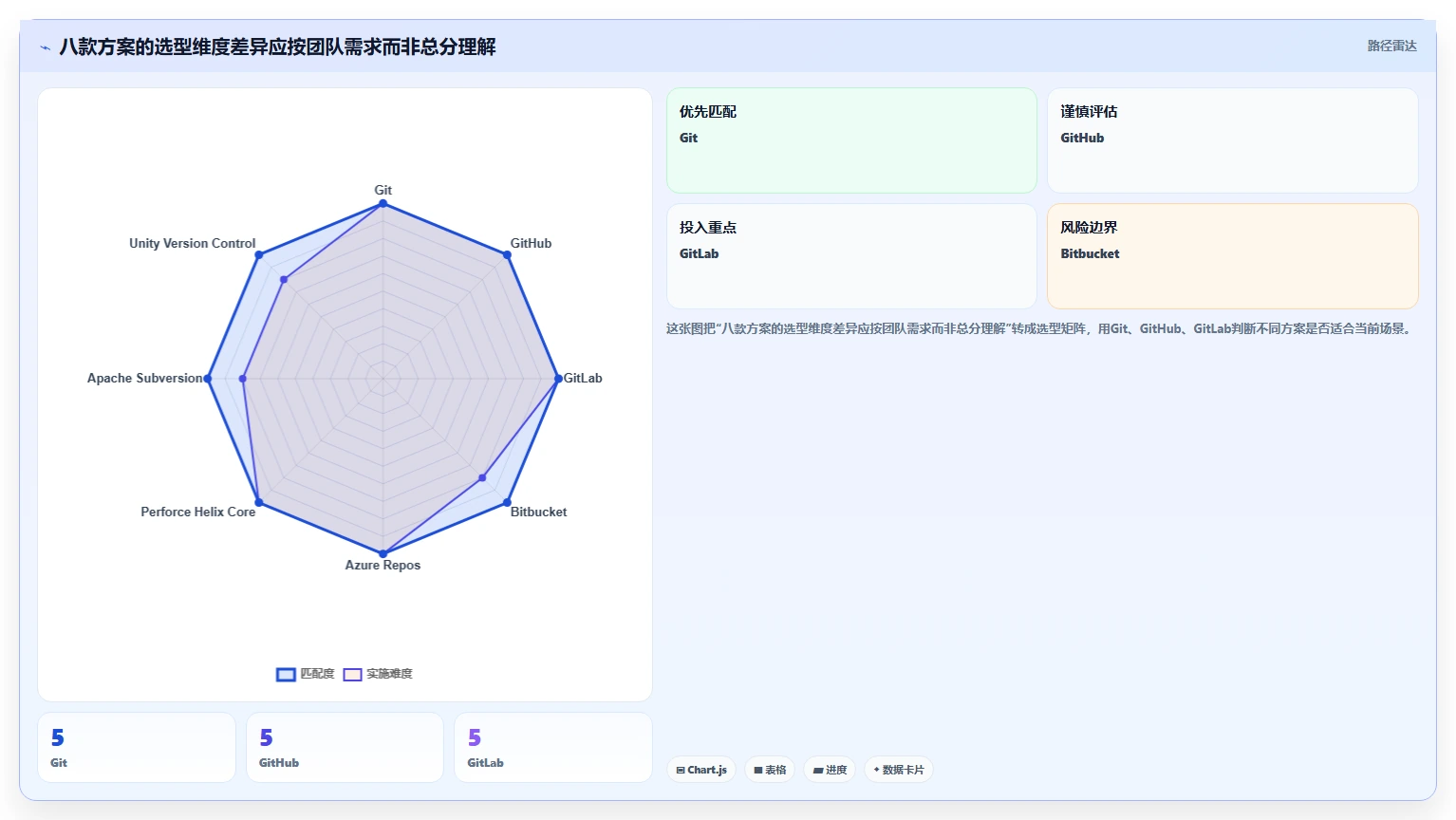Click the 路径雷达 label in header
This screenshot has width=1456, height=820.
[1391, 46]
